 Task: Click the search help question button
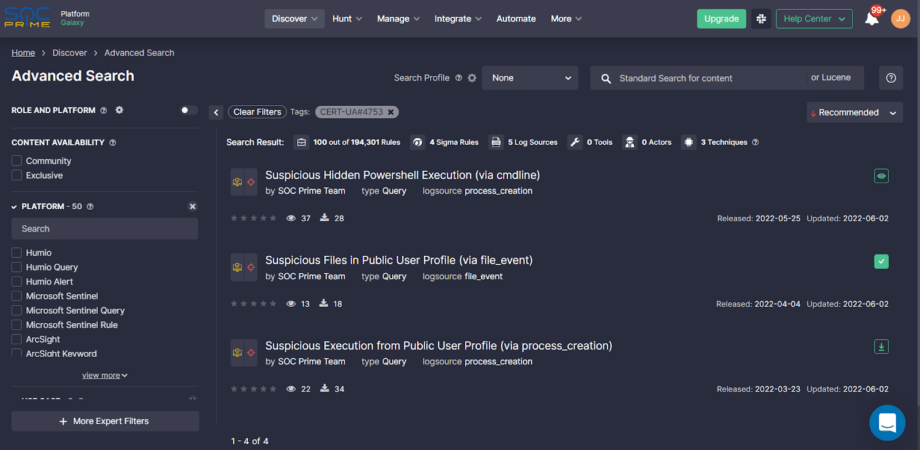pyautogui.click(x=891, y=78)
